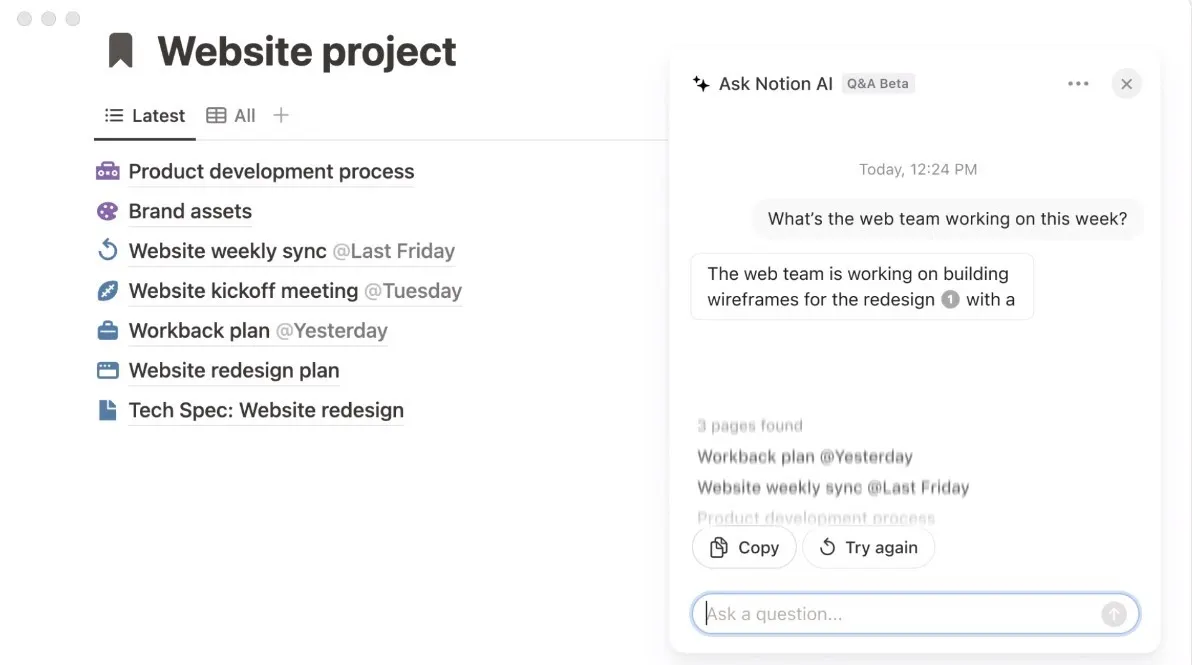The height and width of the screenshot is (665, 1192).
Task: Add a new view with the plus icon
Action: pos(281,116)
